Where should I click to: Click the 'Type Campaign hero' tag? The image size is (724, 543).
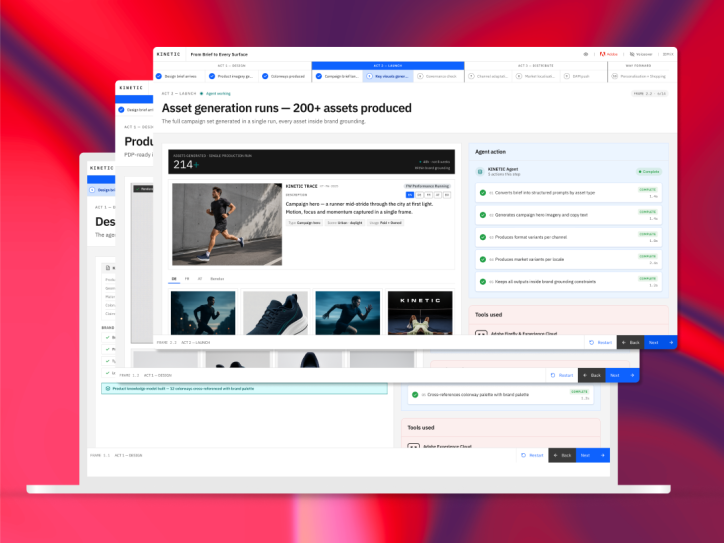coord(304,223)
